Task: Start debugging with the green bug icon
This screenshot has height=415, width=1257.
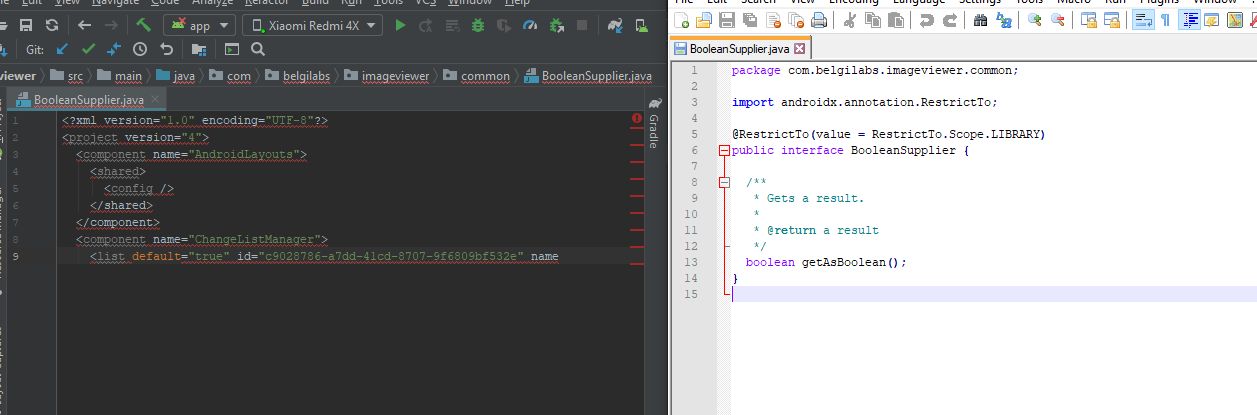Action: pyautogui.click(x=477, y=25)
